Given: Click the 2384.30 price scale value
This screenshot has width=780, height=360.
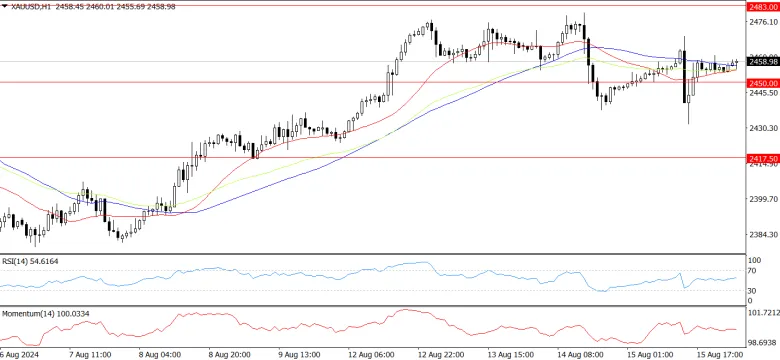Looking at the screenshot, I should pyautogui.click(x=763, y=235).
